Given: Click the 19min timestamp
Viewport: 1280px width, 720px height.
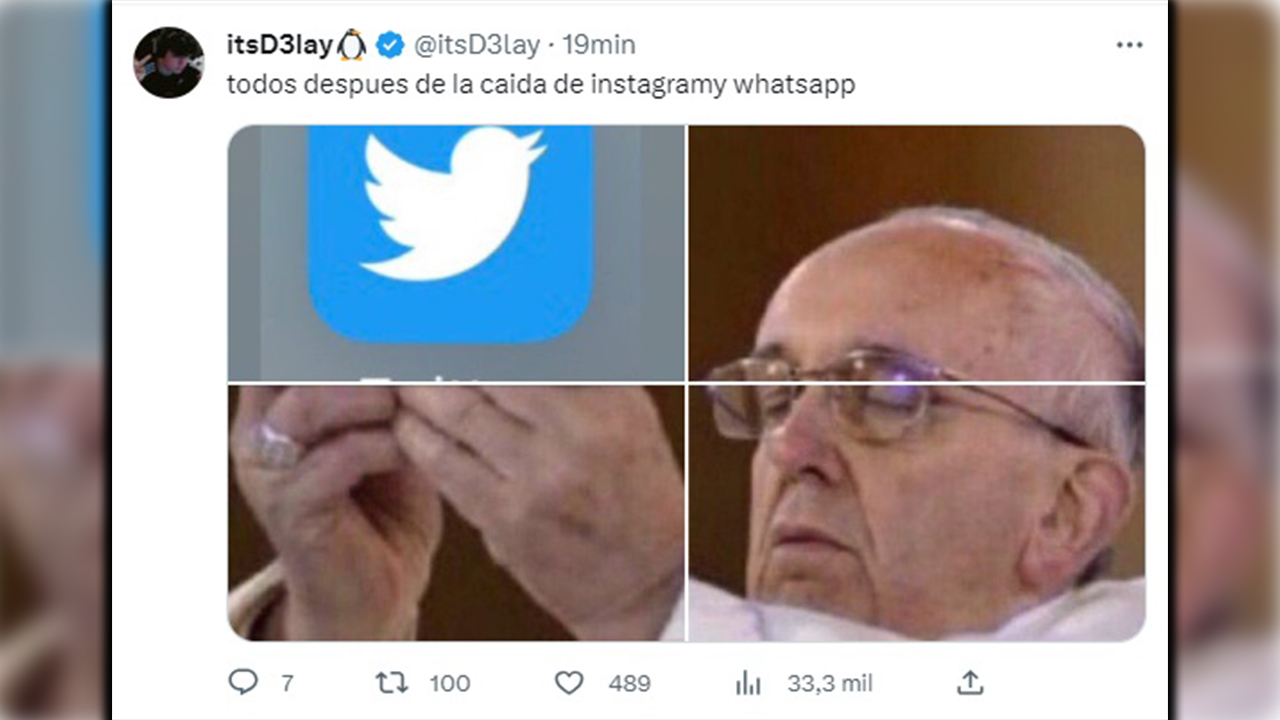Looking at the screenshot, I should click(599, 45).
